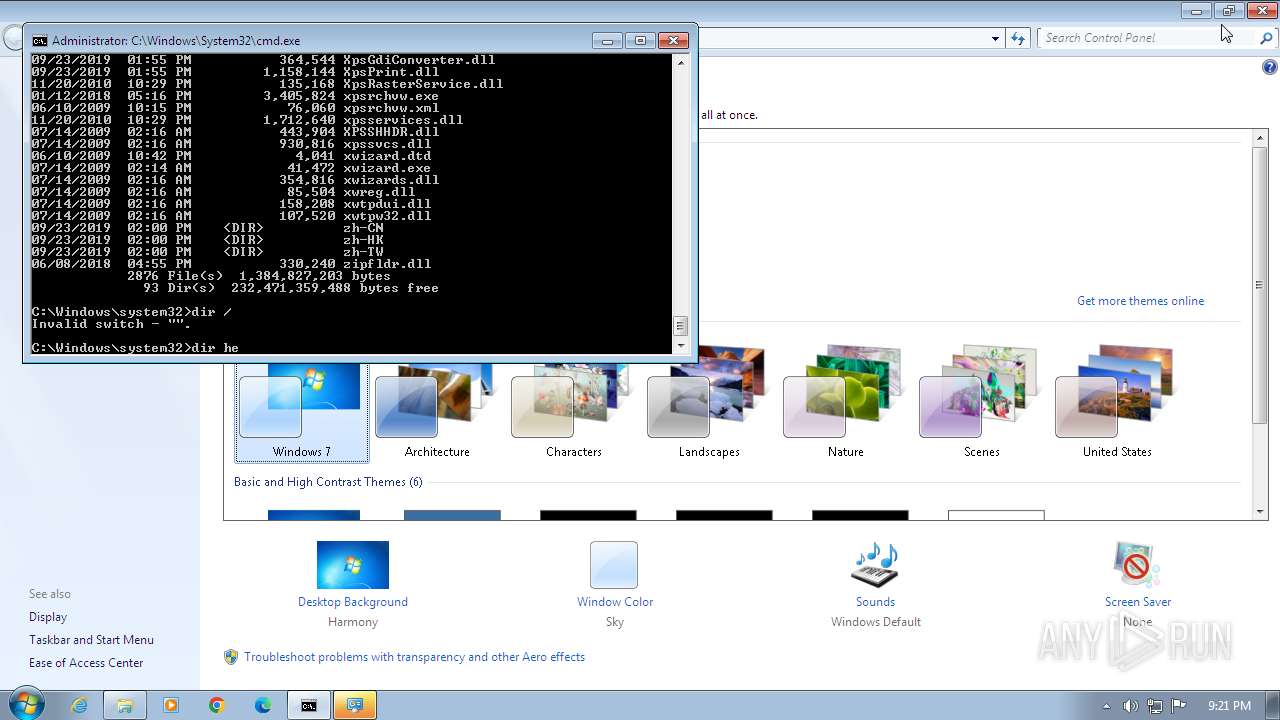Open Ease of Access Center link
This screenshot has height=720, width=1280.
(86, 663)
